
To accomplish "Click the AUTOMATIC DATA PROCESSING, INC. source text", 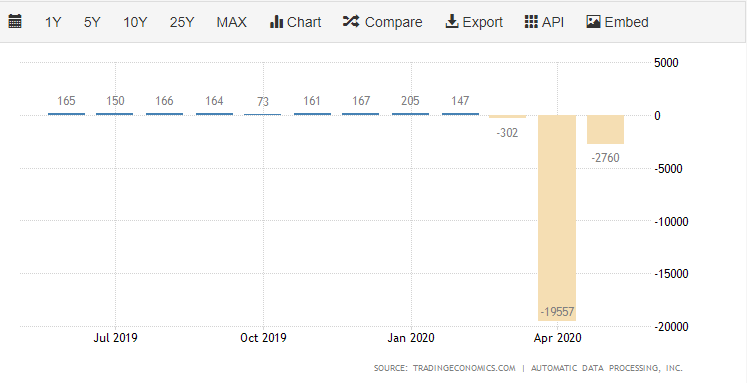I will [x=607, y=368].
